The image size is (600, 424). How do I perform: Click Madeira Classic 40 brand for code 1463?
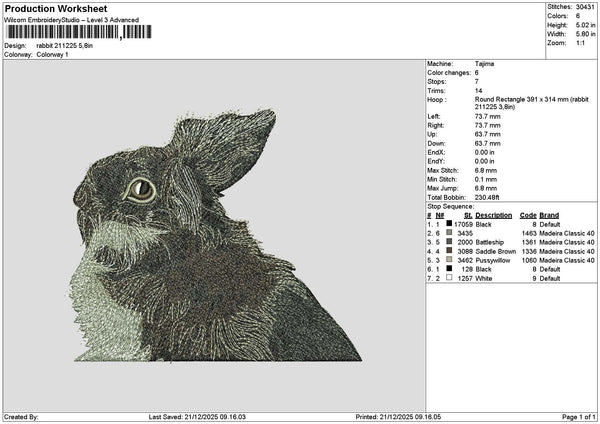[x=567, y=233]
